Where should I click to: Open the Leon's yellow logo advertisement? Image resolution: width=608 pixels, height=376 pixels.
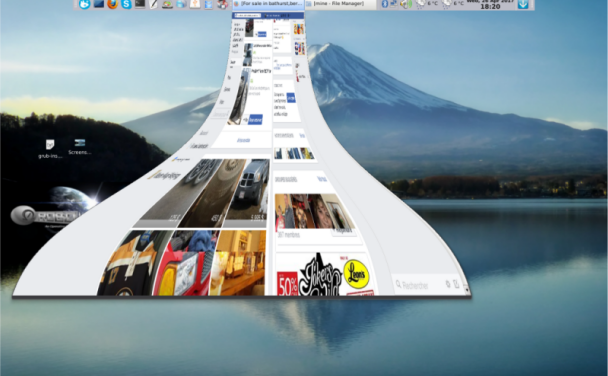[356, 274]
